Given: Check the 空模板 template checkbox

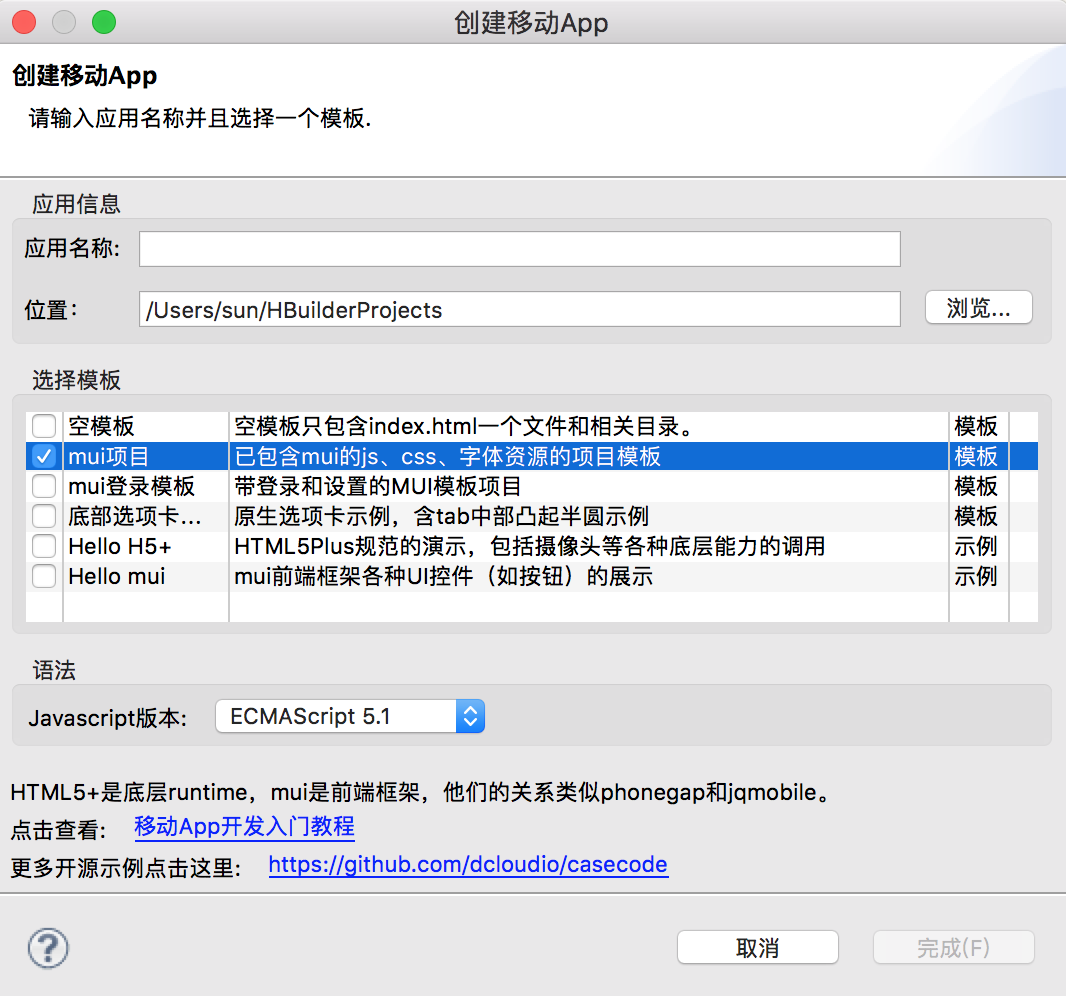Looking at the screenshot, I should (44, 426).
